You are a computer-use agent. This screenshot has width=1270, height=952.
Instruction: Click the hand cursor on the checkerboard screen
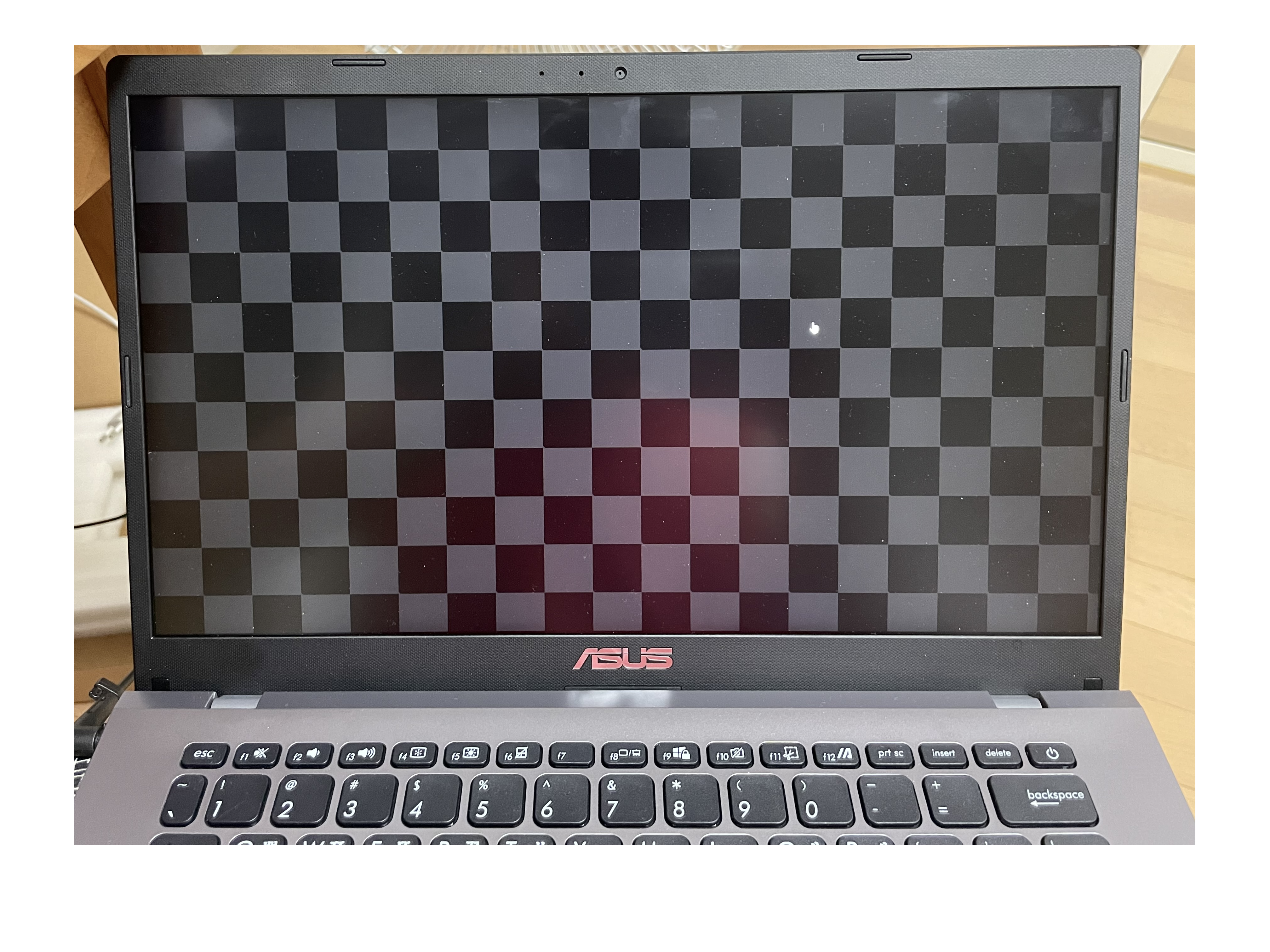point(814,328)
